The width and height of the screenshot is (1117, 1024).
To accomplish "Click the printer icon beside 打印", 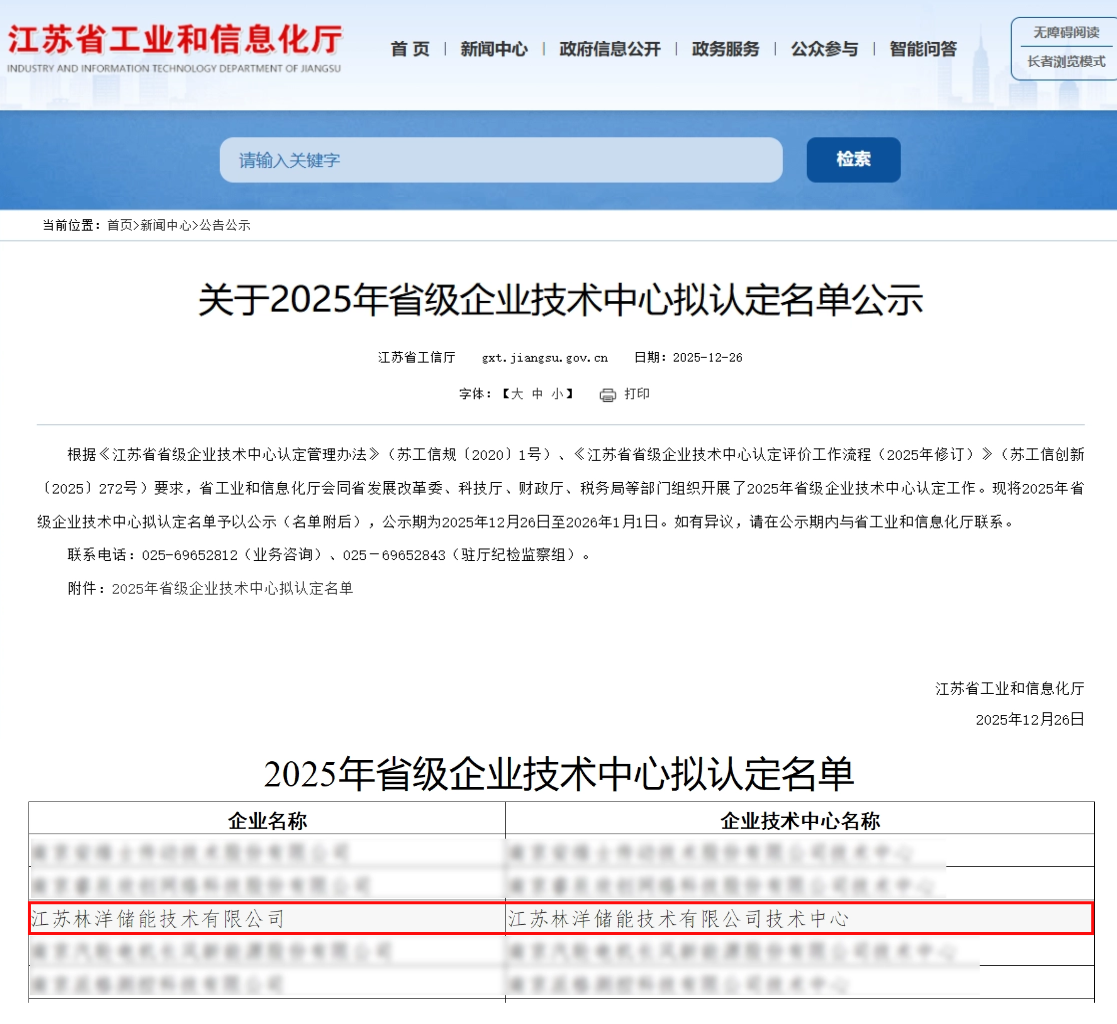I will pos(607,395).
